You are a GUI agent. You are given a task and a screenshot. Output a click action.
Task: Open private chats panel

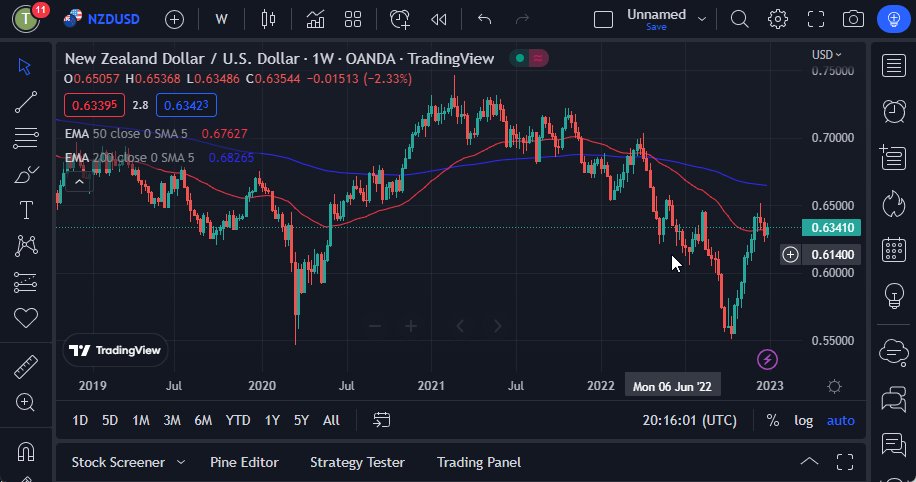(894, 399)
